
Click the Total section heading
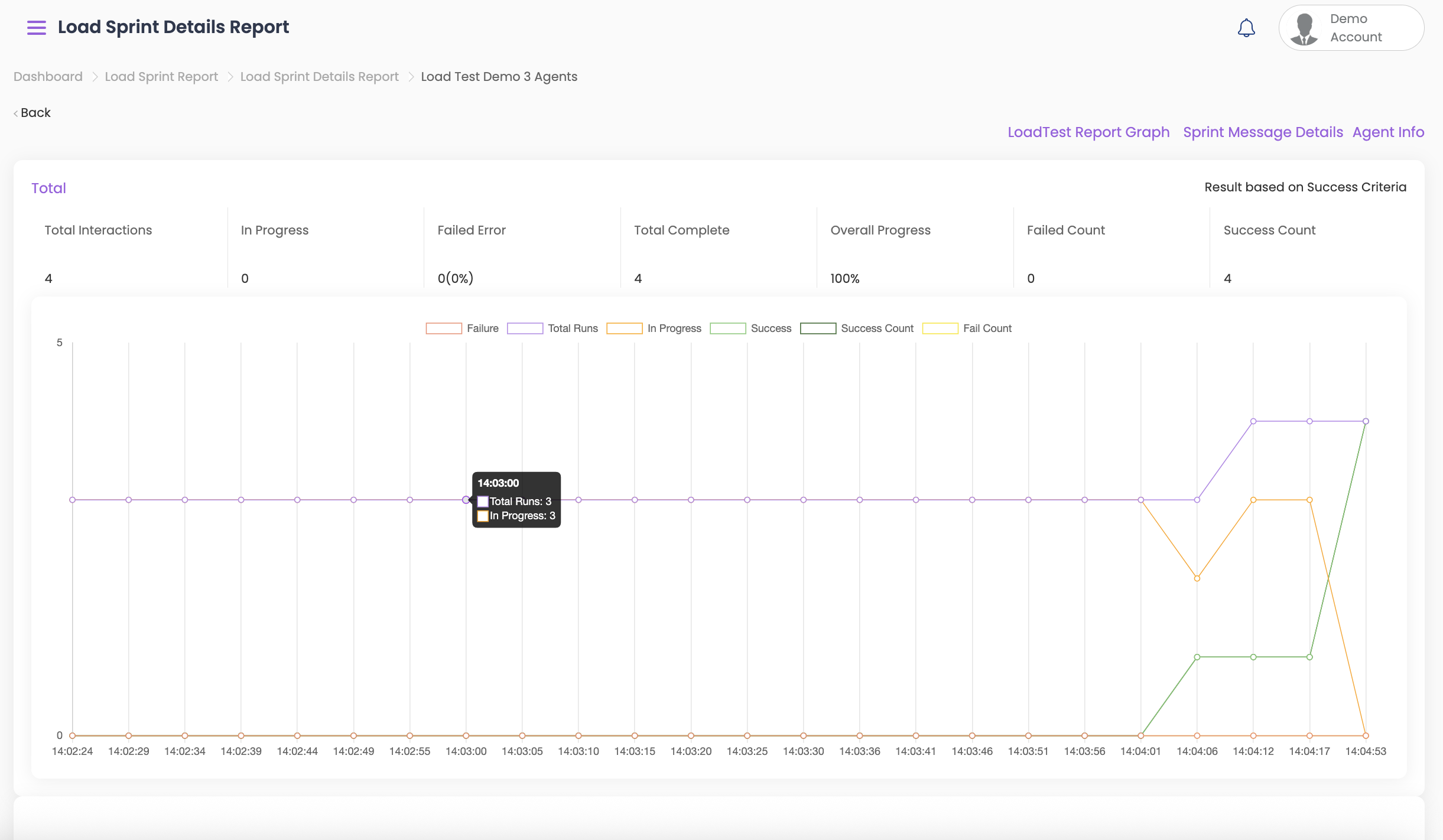click(48, 188)
